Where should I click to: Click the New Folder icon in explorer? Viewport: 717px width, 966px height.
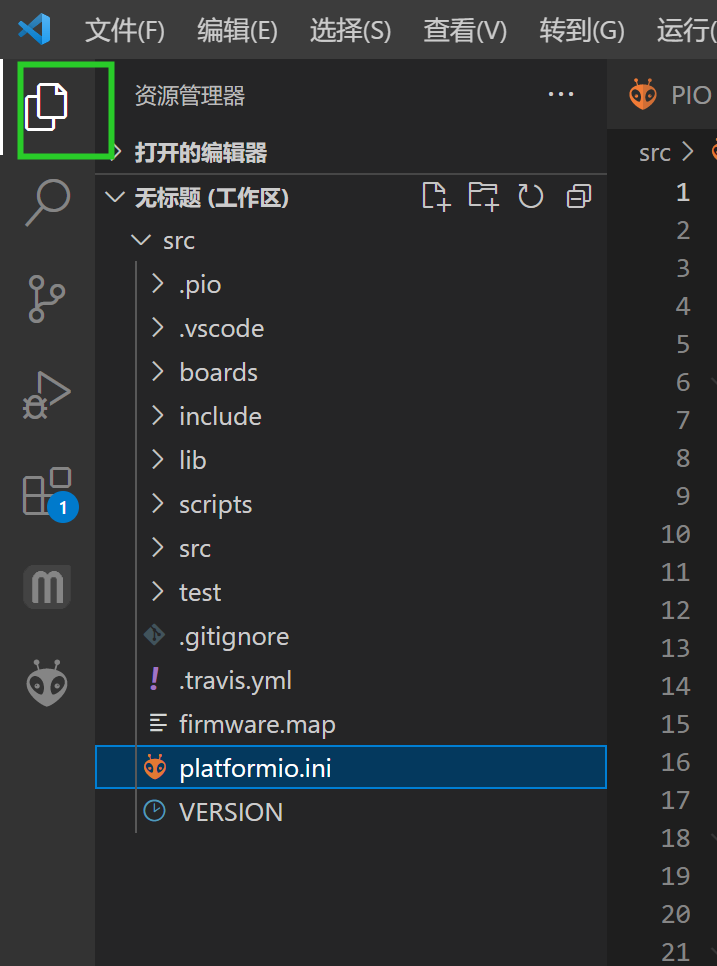(x=483, y=197)
